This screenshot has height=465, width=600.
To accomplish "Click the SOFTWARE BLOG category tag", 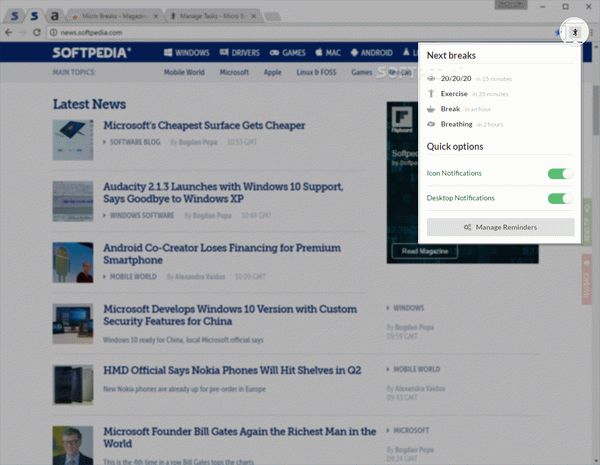I will tap(135, 142).
